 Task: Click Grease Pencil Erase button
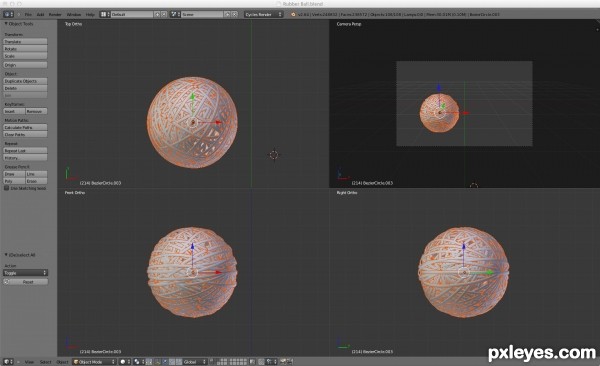click(x=36, y=181)
